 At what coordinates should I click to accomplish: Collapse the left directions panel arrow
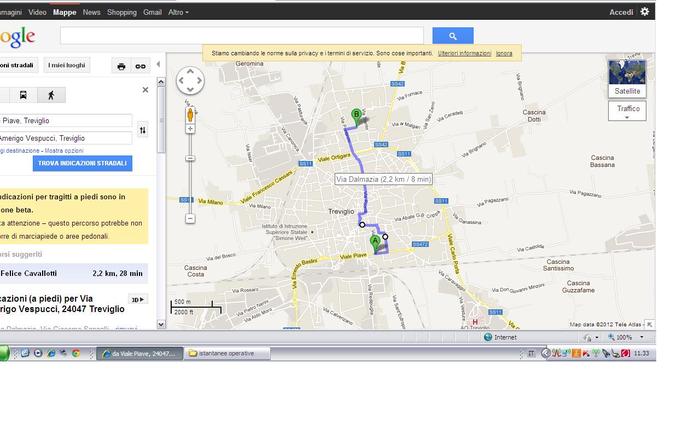[x=158, y=64]
